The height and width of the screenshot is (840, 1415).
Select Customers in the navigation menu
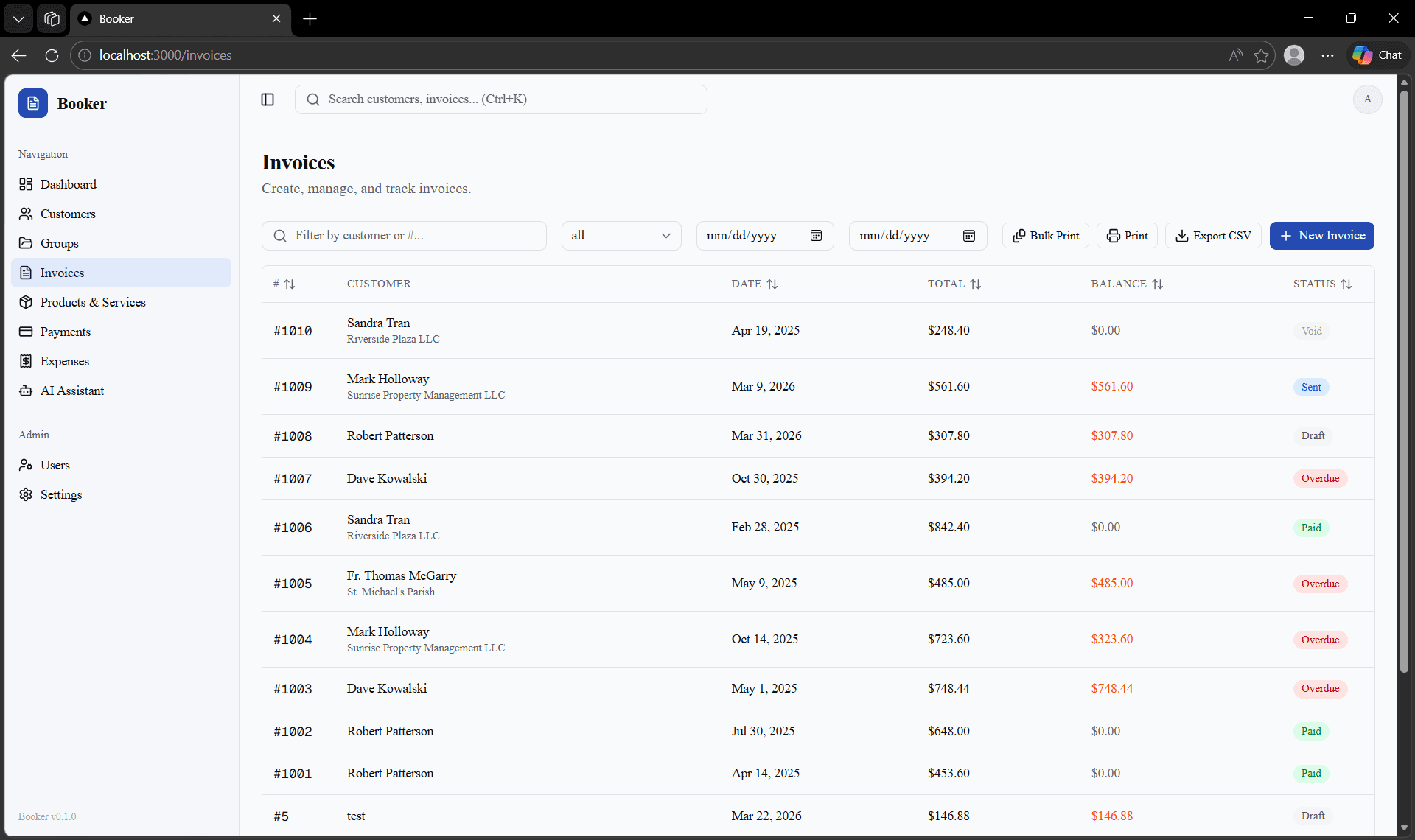pos(68,214)
